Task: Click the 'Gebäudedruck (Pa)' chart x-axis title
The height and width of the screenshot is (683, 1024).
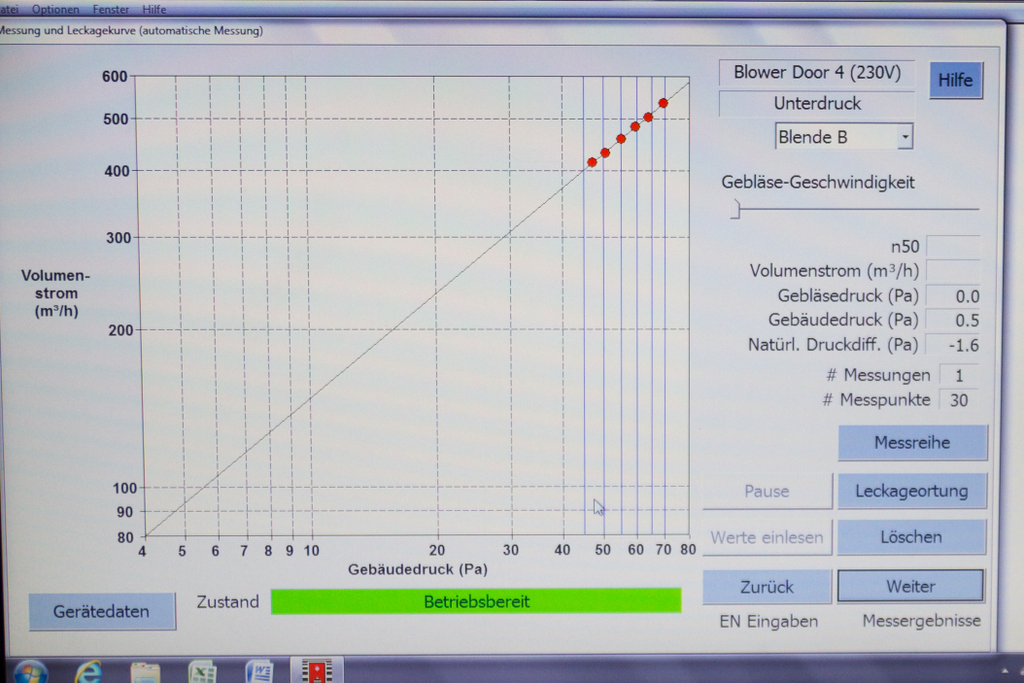Action: click(418, 569)
